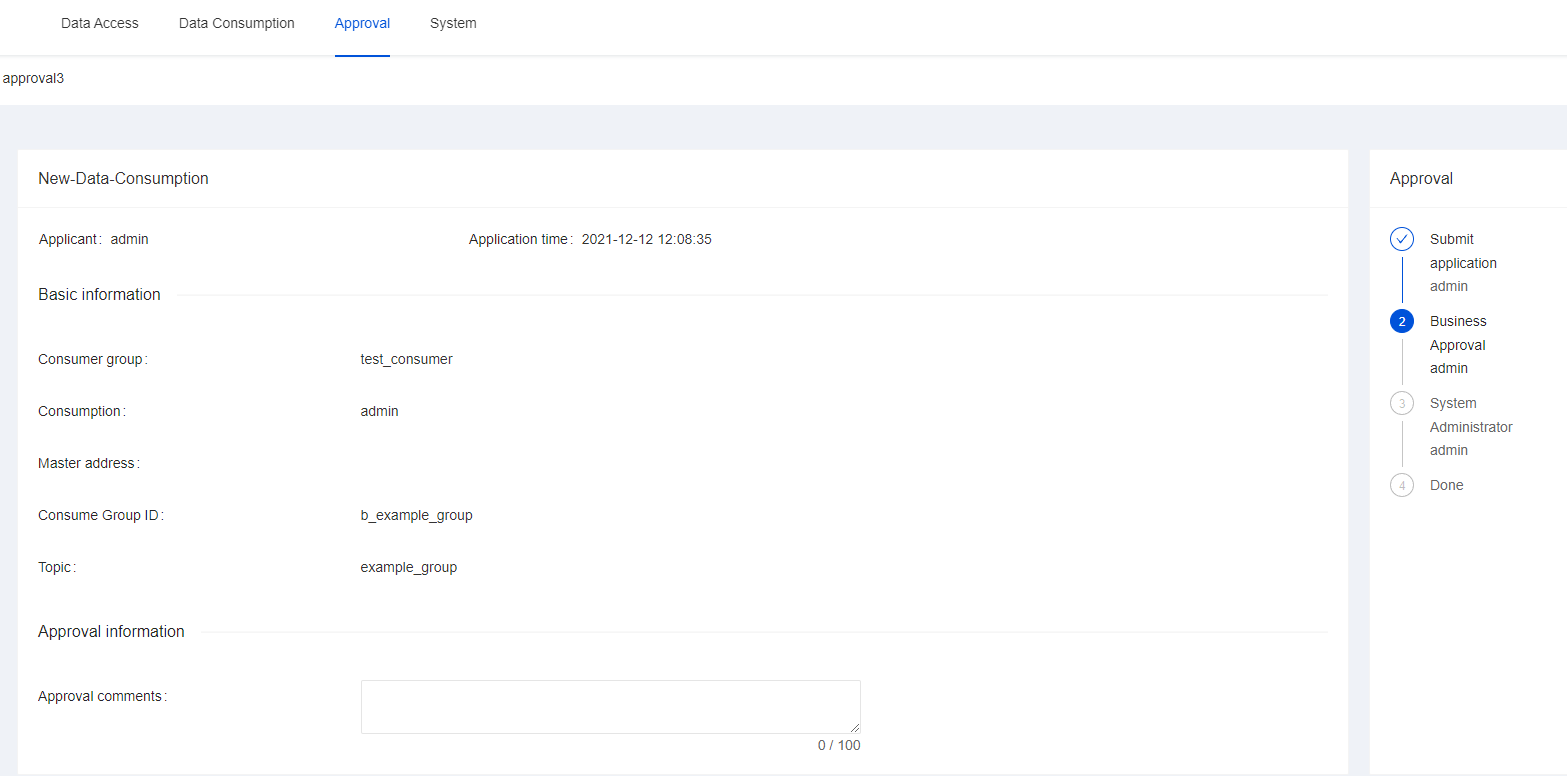Click the step 4 Done circle
This screenshot has width=1567, height=776.
click(x=1402, y=485)
